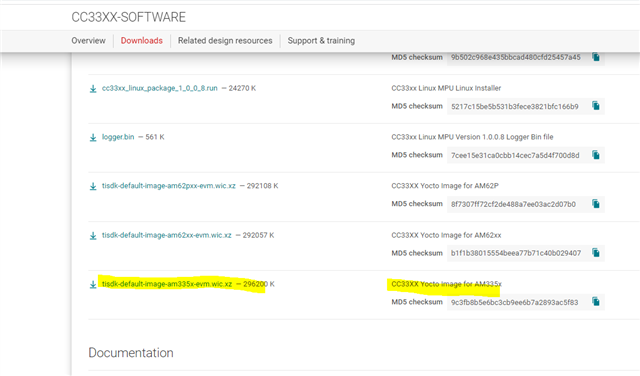Click download icon for am335x-evm image

click(93, 284)
